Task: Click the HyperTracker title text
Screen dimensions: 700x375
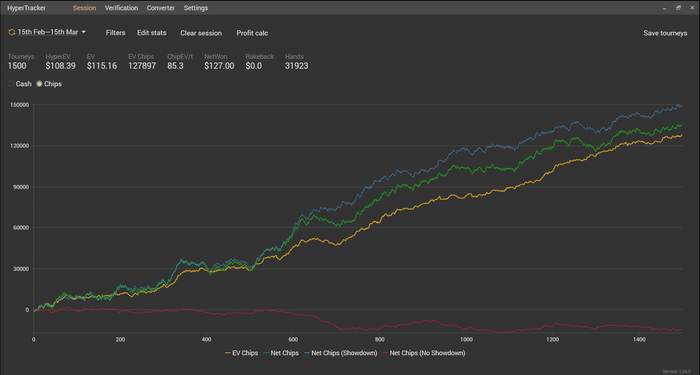Action: [x=26, y=8]
